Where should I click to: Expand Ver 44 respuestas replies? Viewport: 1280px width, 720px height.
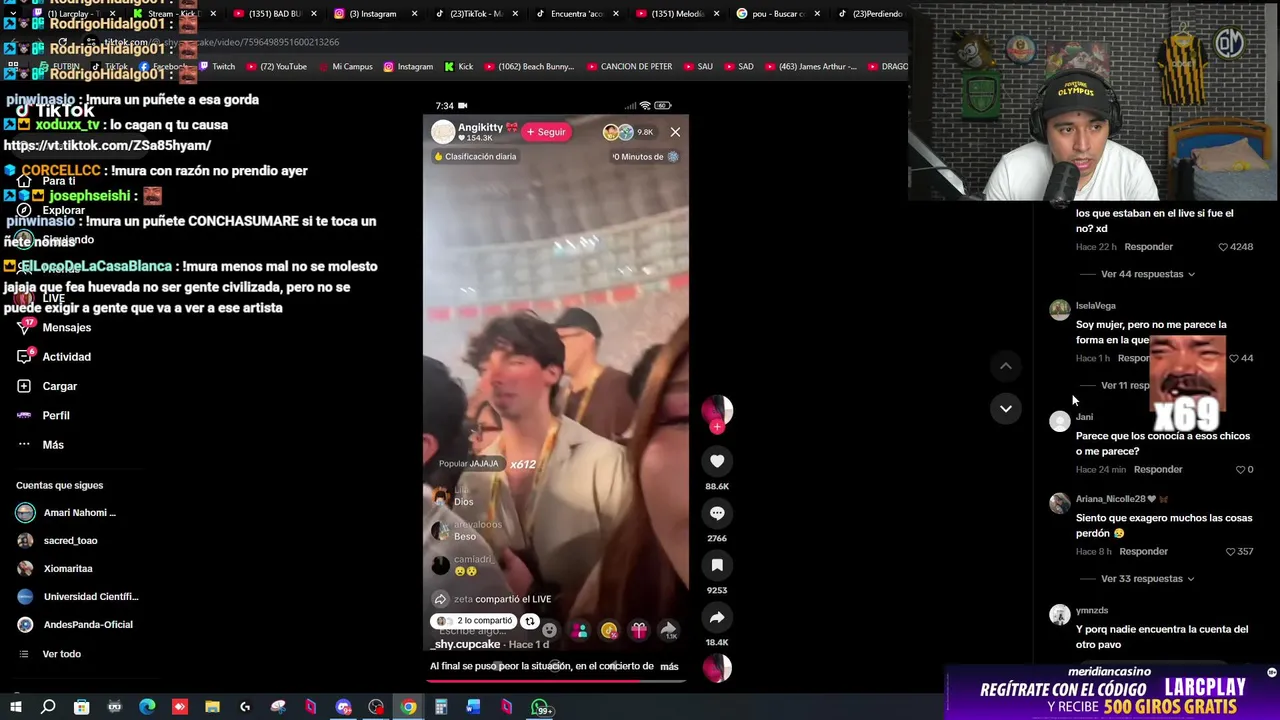click(1147, 274)
